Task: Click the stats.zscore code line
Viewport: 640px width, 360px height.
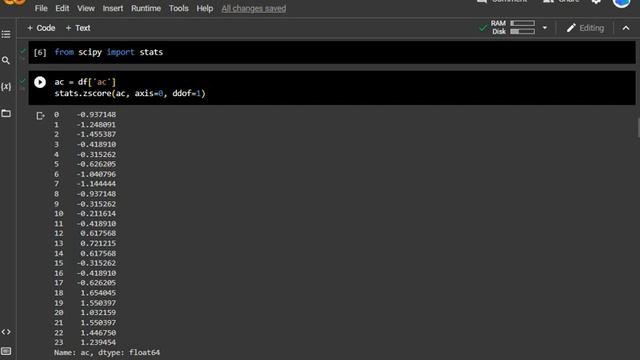Action: click(x=130, y=93)
